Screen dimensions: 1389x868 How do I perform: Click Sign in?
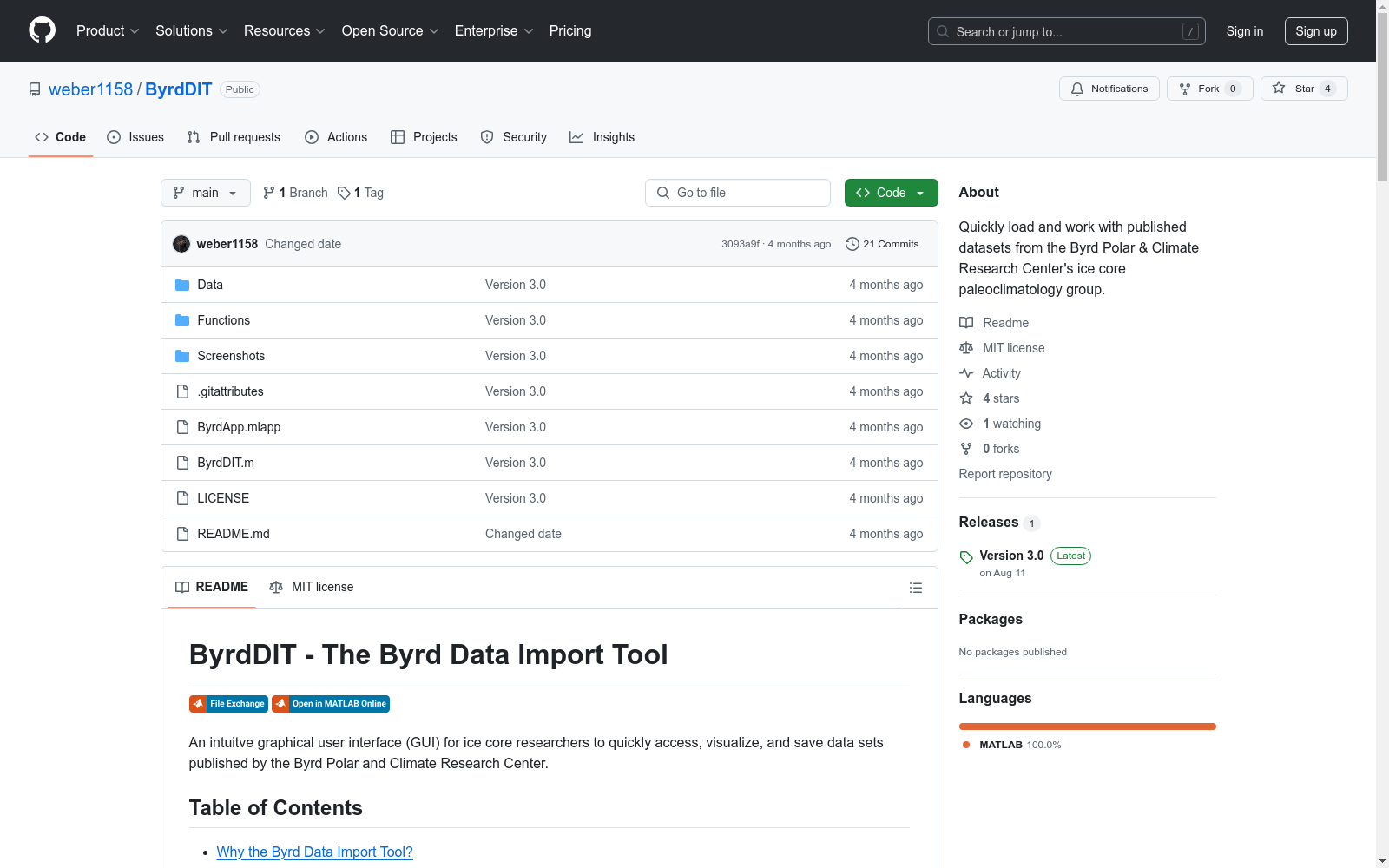(1245, 31)
